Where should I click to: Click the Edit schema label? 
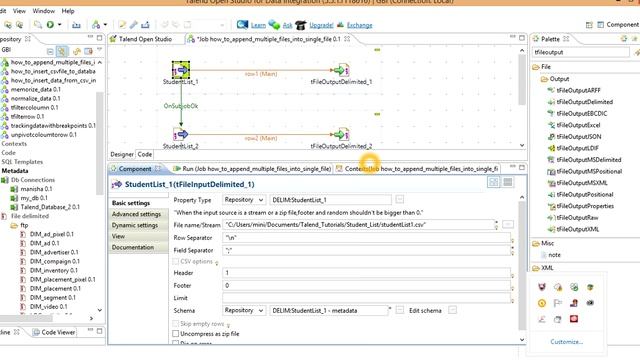click(x=425, y=311)
